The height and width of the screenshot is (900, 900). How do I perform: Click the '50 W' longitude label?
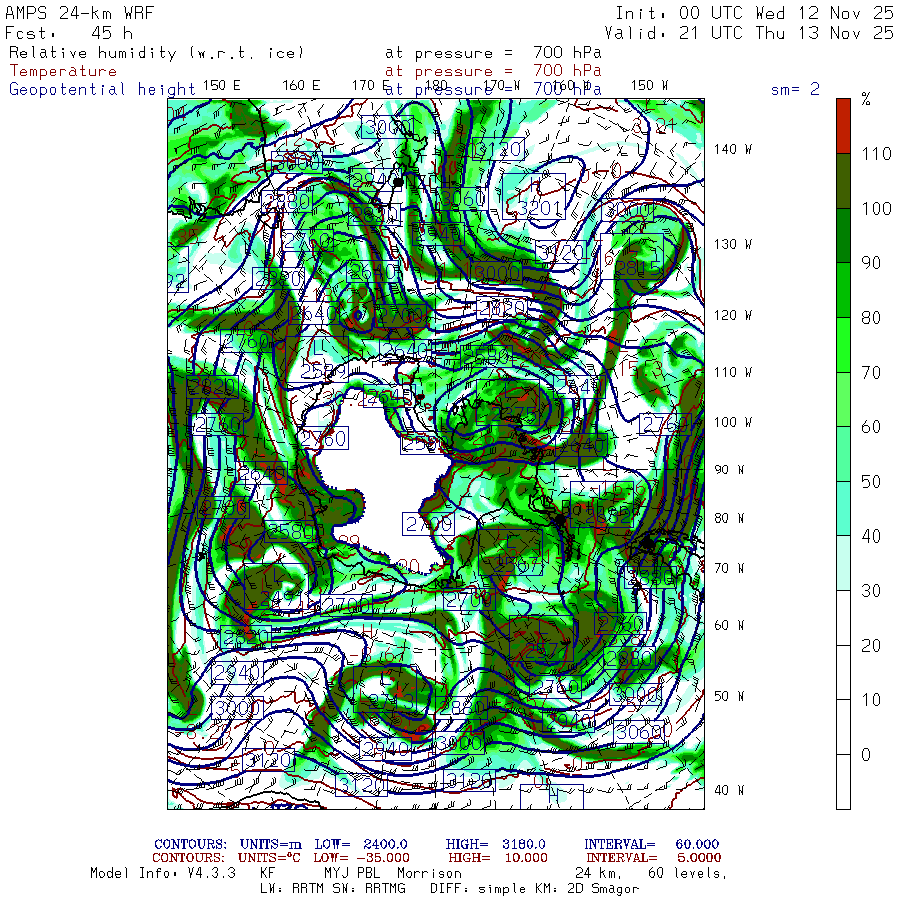point(729,696)
